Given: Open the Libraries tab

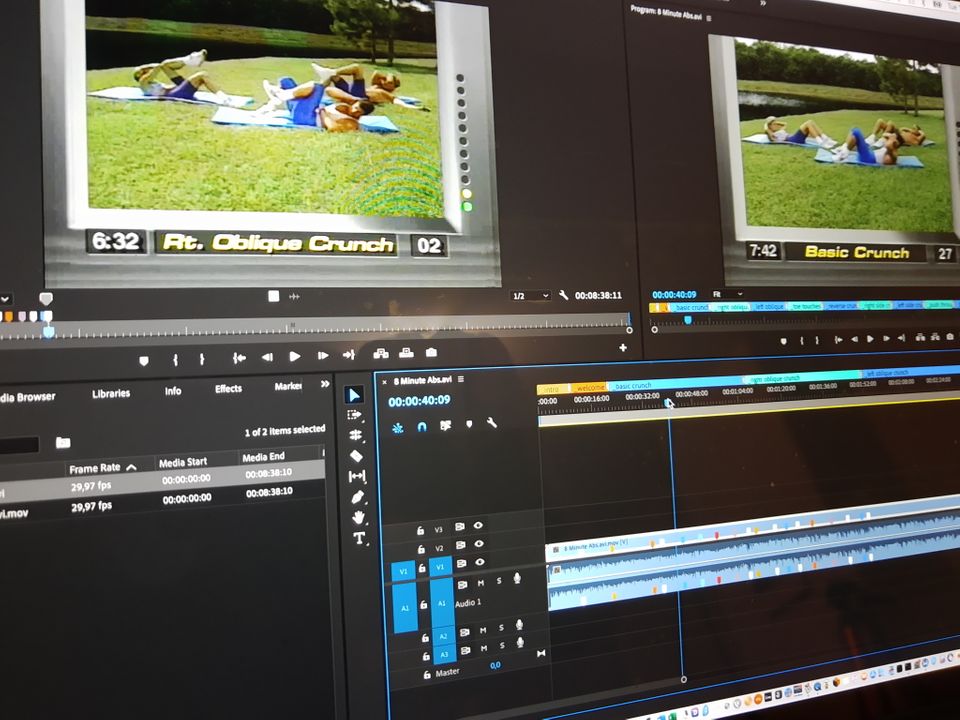Looking at the screenshot, I should coord(110,394).
